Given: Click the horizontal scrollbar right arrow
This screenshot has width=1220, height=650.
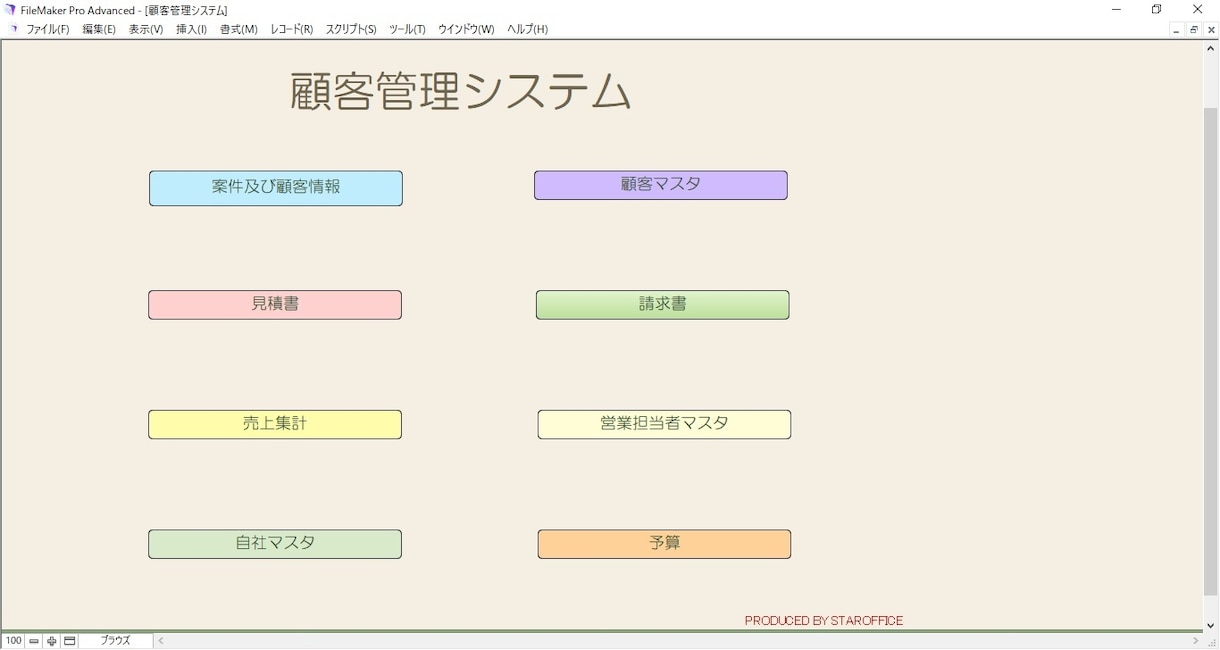Looking at the screenshot, I should [1195, 641].
